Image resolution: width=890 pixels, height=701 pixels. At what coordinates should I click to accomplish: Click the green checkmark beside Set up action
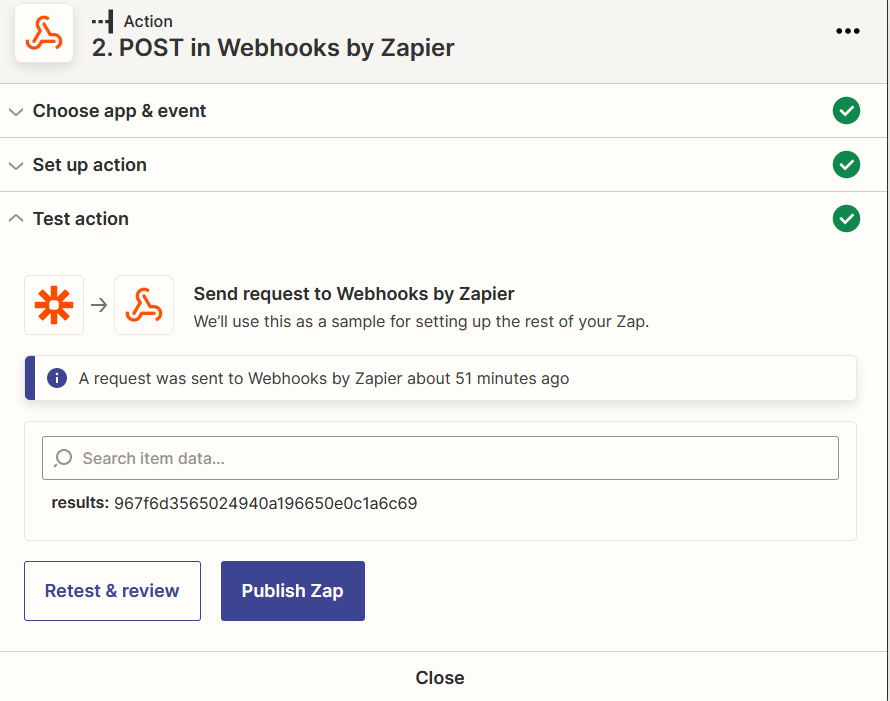pyautogui.click(x=846, y=165)
